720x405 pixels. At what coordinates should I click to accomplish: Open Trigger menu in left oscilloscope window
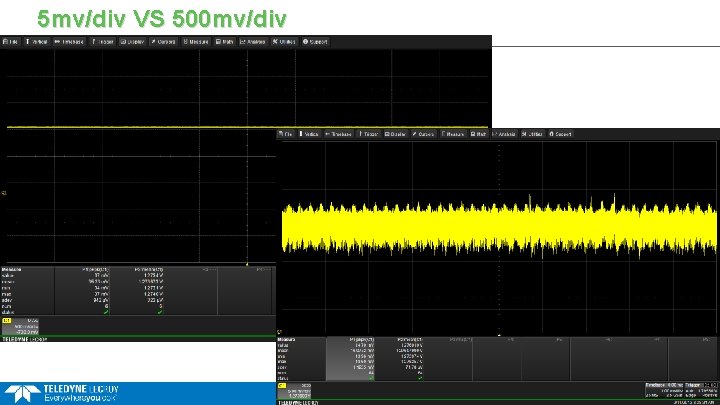click(102, 42)
